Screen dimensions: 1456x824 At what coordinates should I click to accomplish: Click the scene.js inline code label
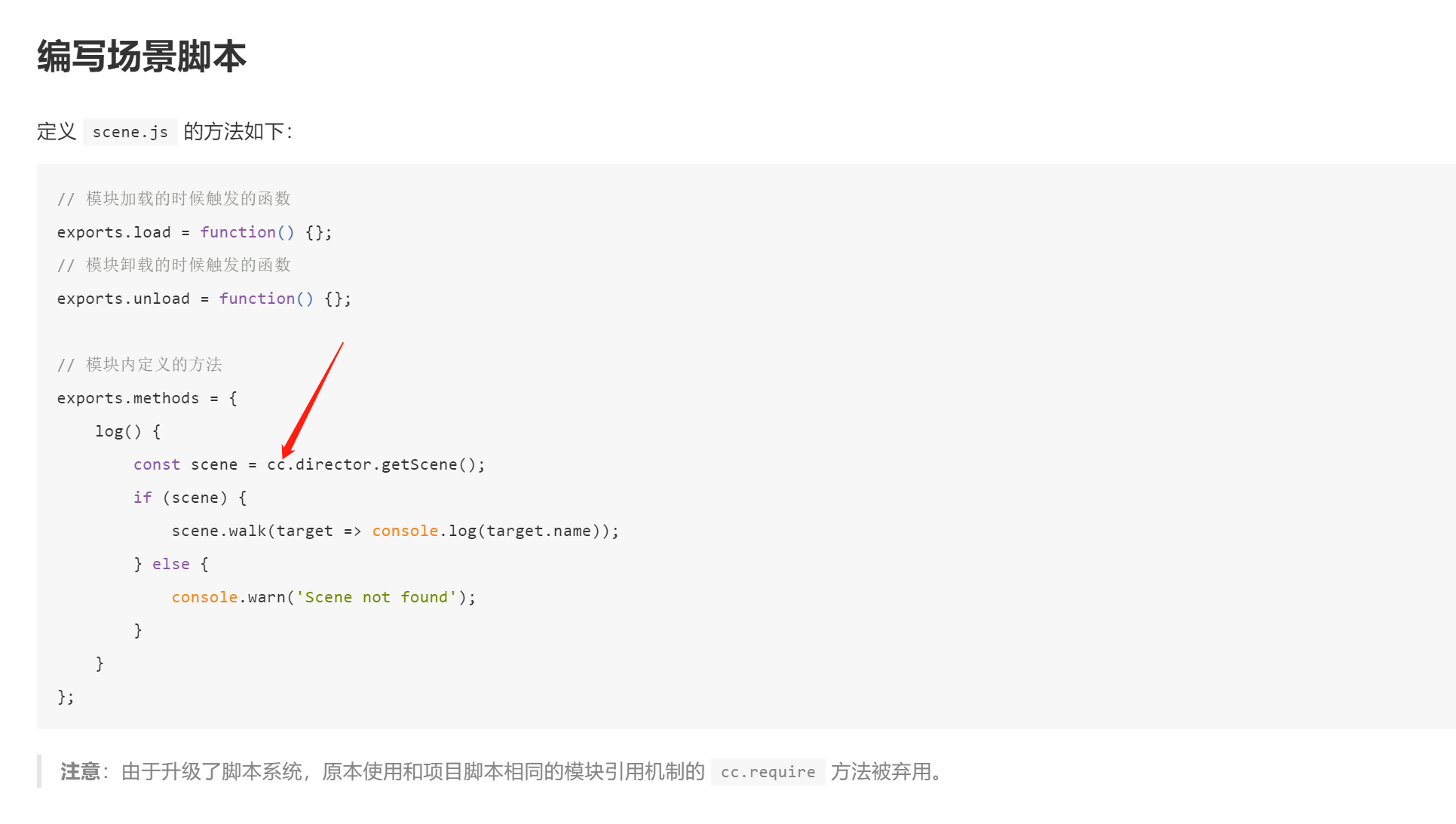(130, 132)
